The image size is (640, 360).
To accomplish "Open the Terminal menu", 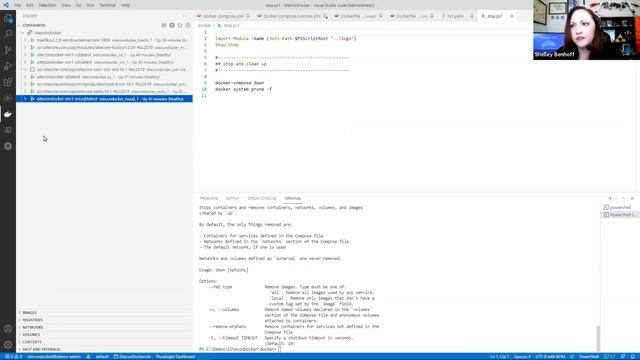I will tap(108, 5).
